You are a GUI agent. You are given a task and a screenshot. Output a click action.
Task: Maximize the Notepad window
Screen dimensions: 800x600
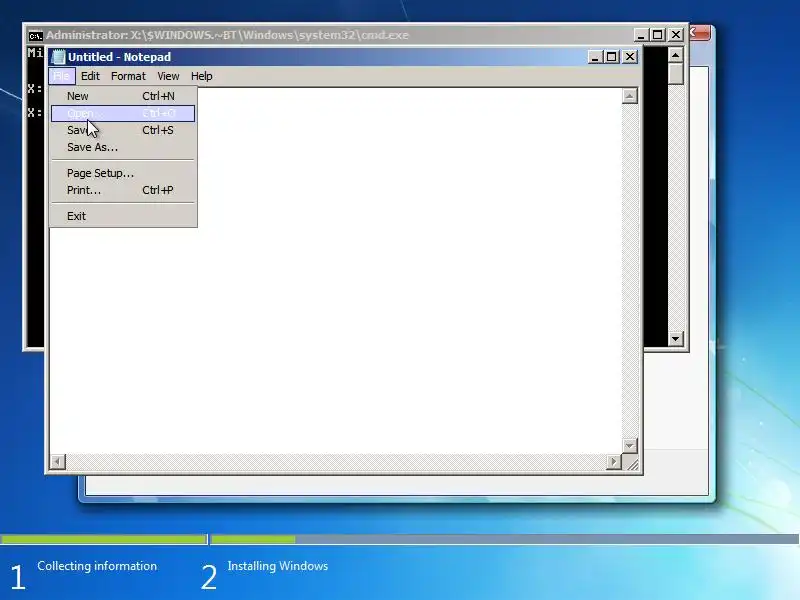[x=611, y=57]
